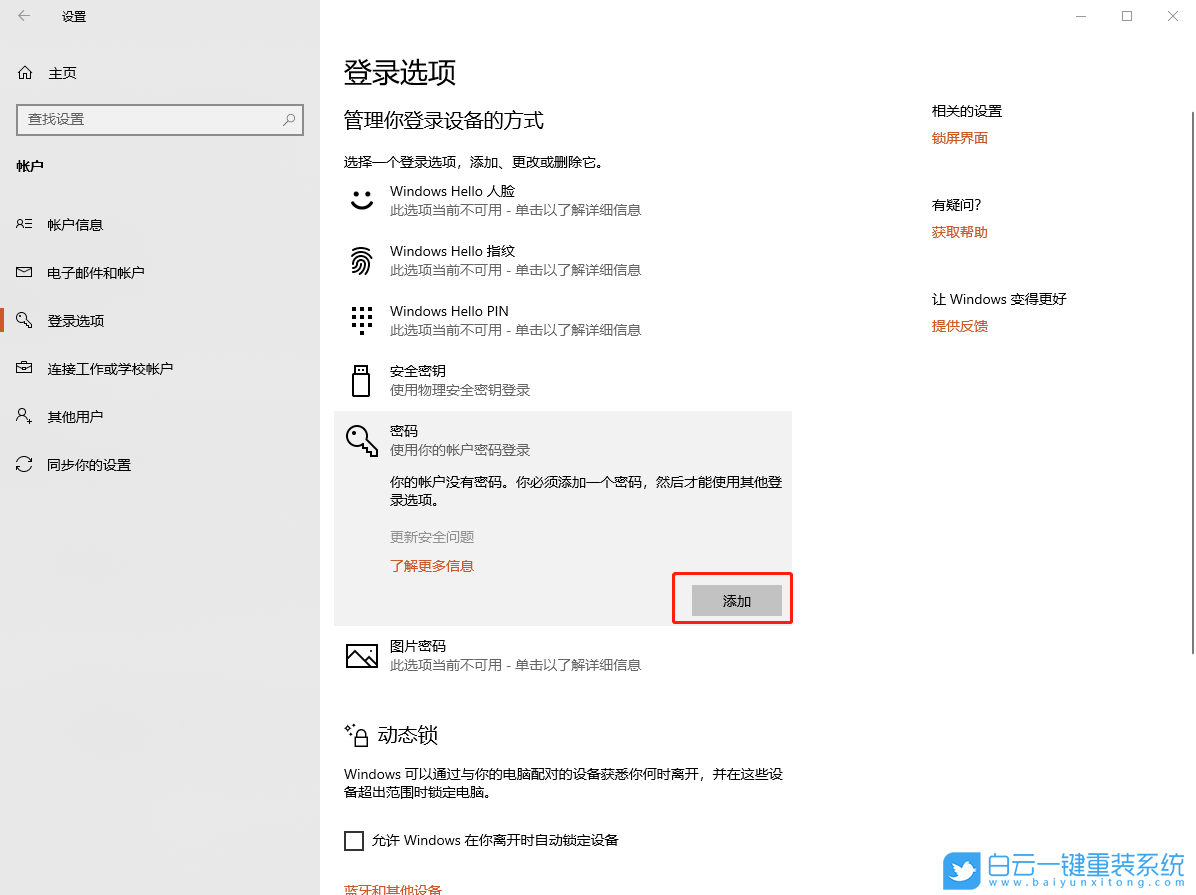Click the 添加 button to add password

click(x=735, y=600)
